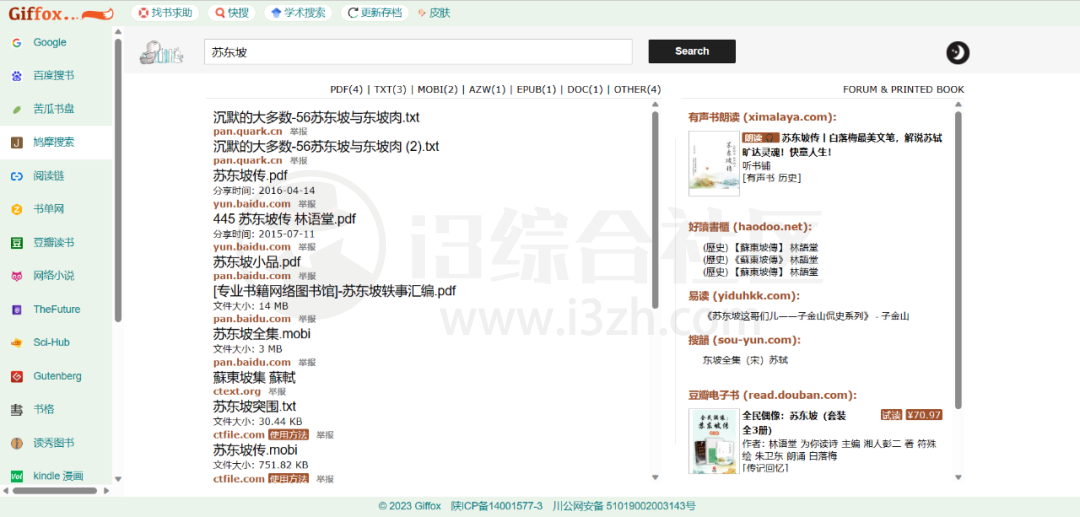Click the 试读 badge

tap(891, 415)
